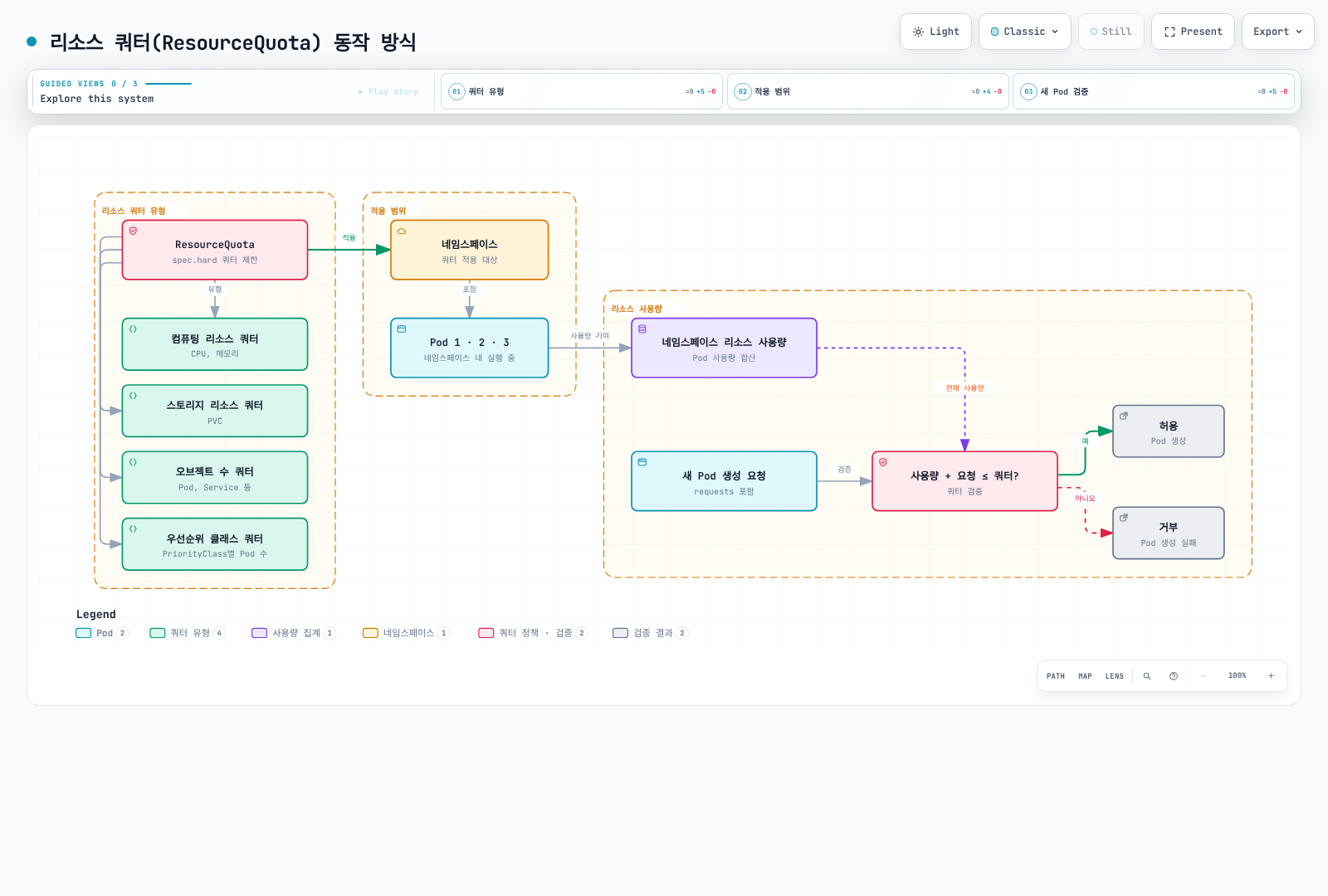Open guided view 03 새 Pod 검증
This screenshot has width=1328, height=896.
1154,91
